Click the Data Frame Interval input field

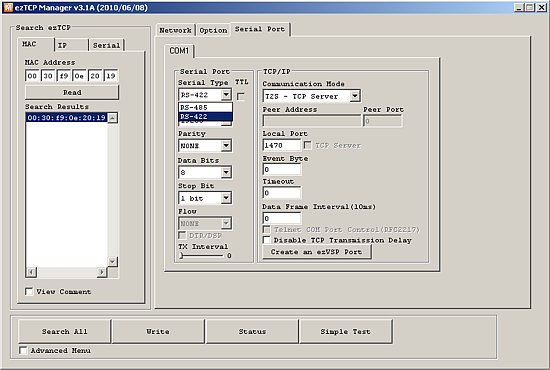pyautogui.click(x=282, y=218)
